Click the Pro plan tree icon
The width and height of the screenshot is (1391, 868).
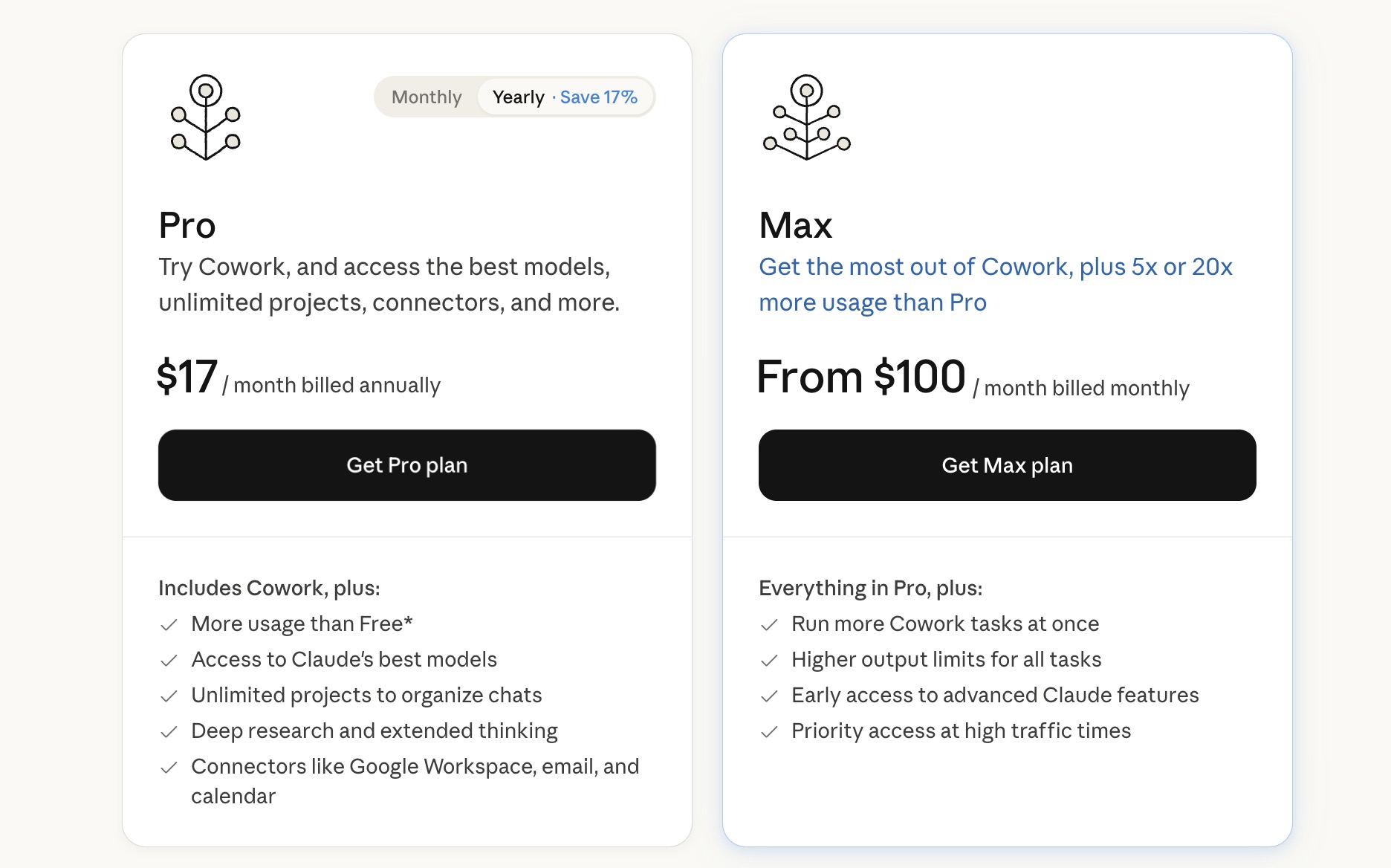click(206, 117)
